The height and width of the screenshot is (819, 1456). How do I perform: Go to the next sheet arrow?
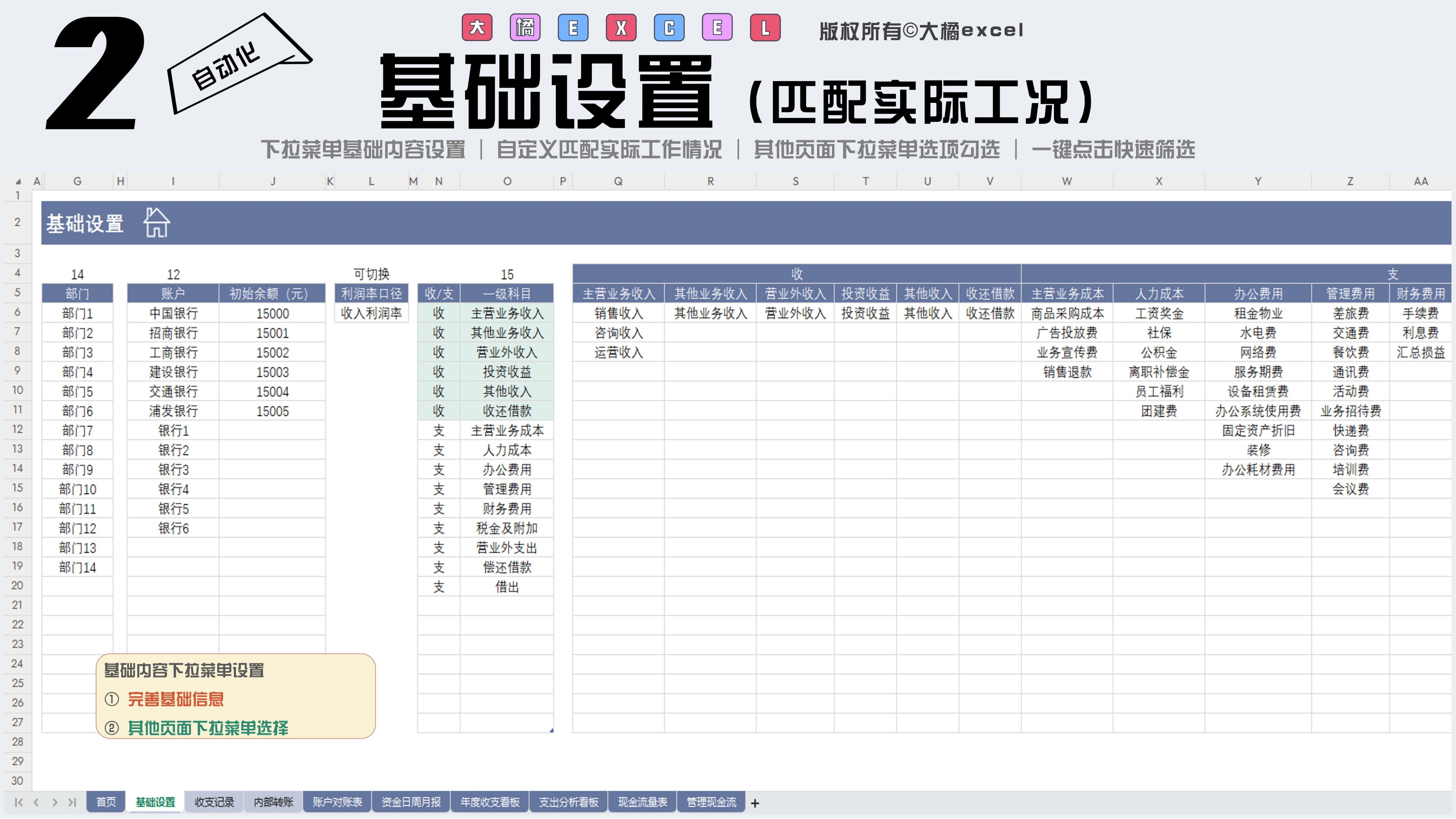54,802
